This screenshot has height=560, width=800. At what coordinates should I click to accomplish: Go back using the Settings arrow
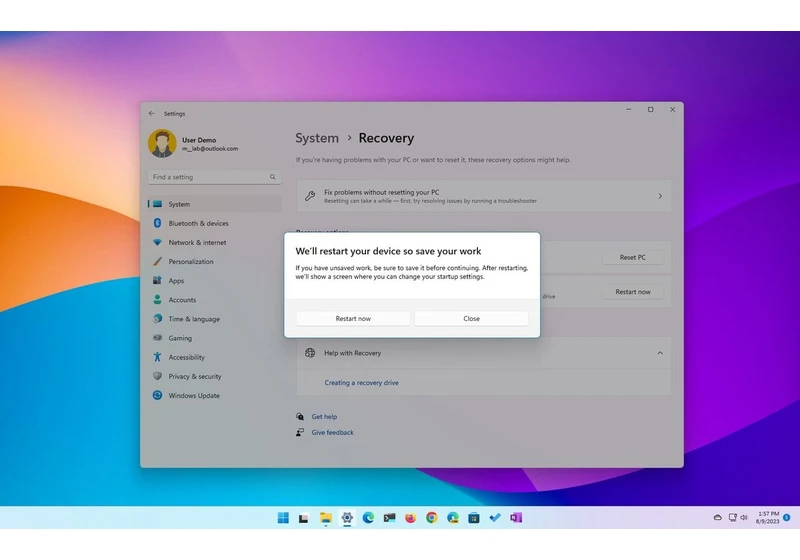tap(152, 113)
